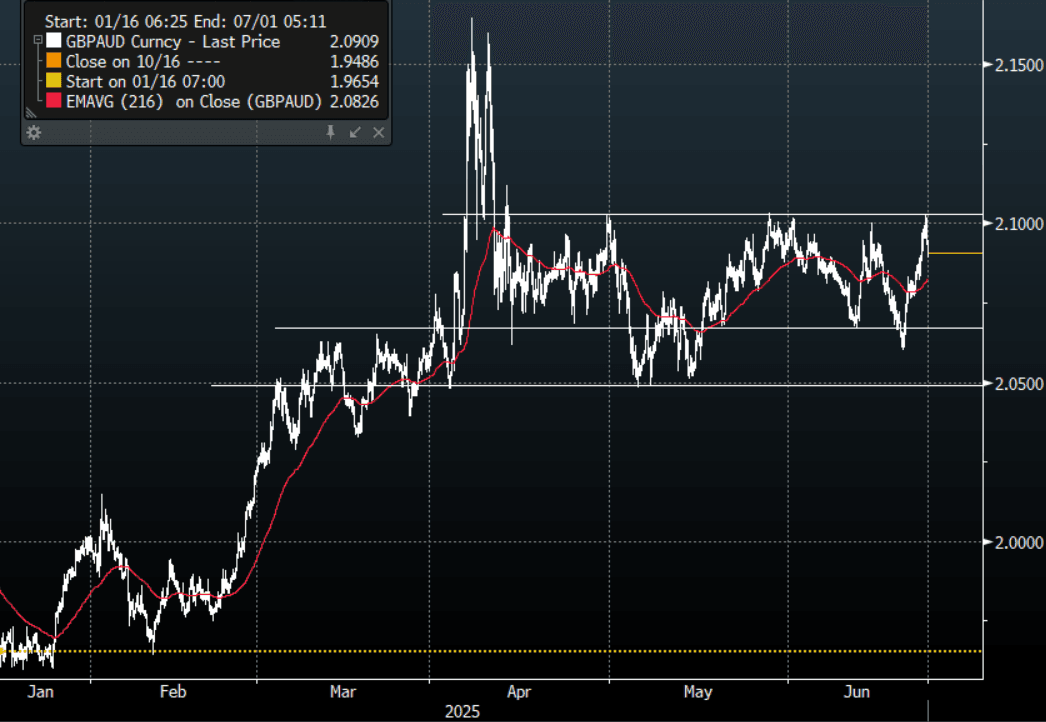Select 'GBPAUD Curncy - Last Price' legend row

pos(212,41)
